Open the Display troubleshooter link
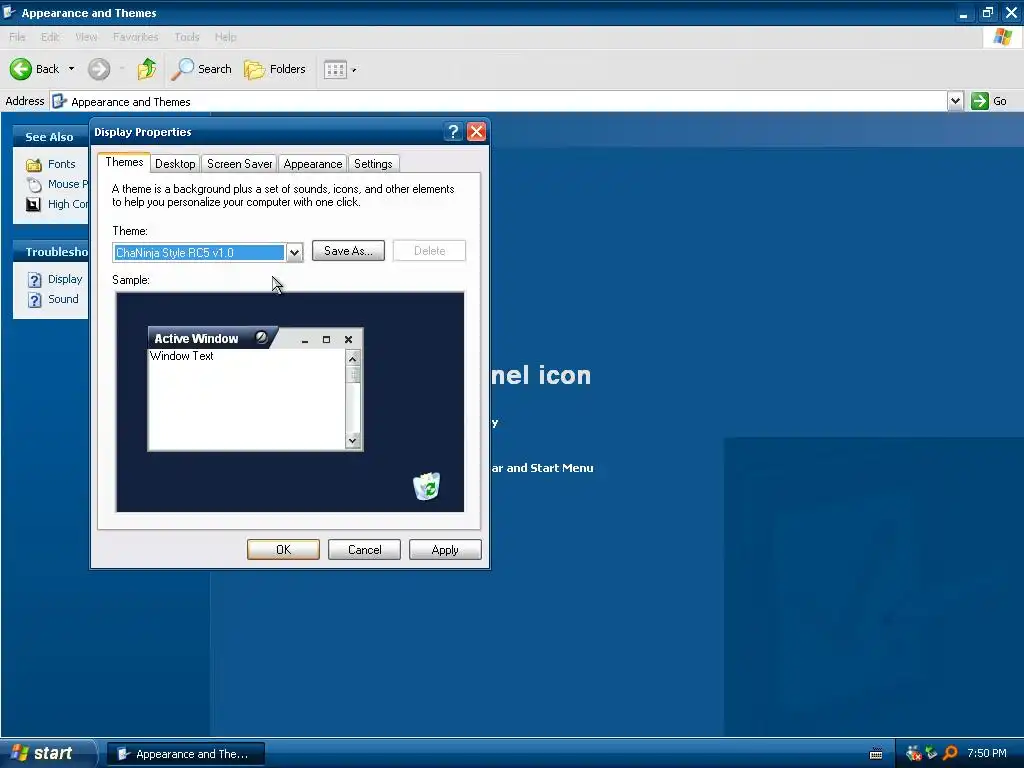This screenshot has height=768, width=1024. (65, 279)
